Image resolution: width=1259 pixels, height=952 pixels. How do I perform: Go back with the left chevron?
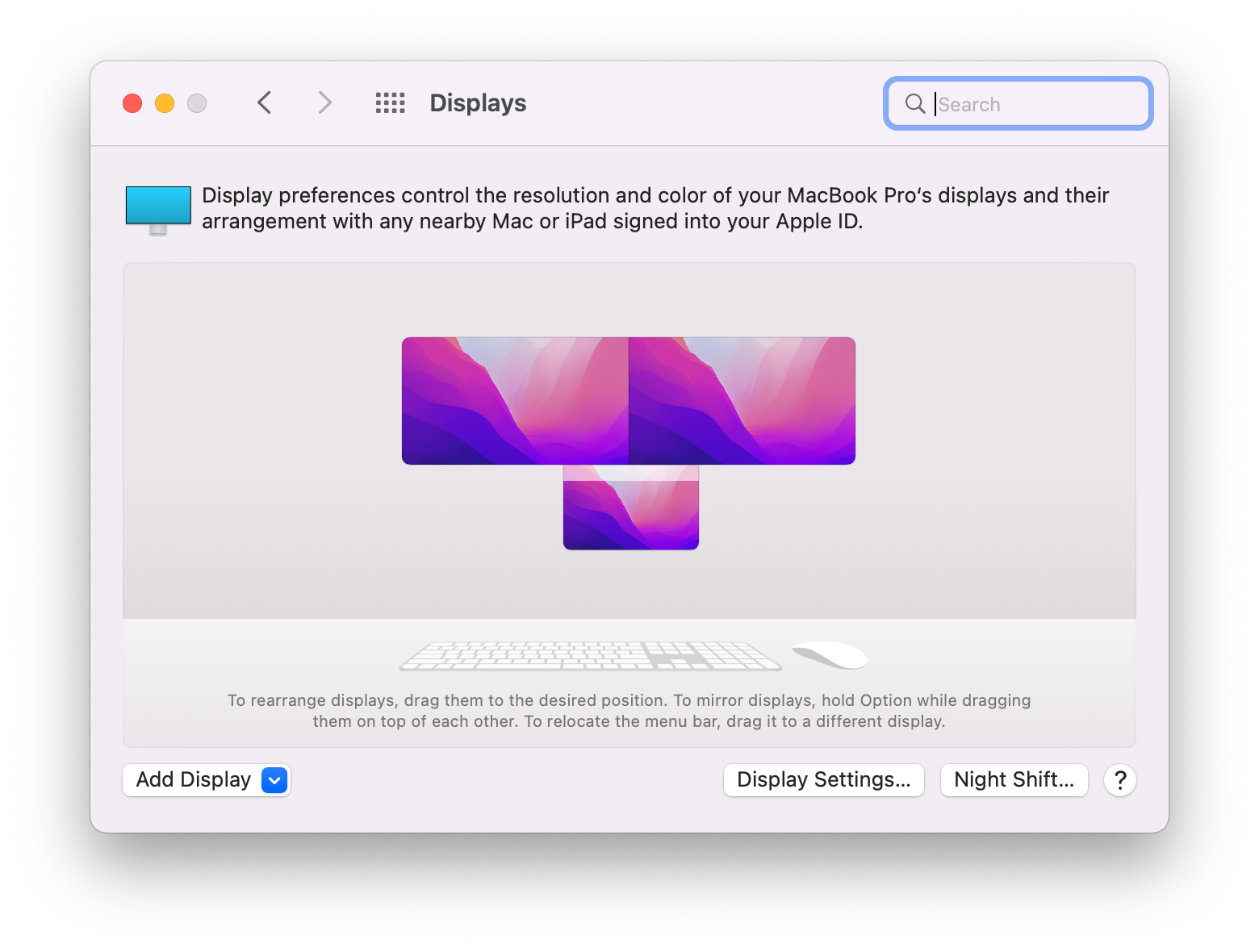[x=264, y=102]
